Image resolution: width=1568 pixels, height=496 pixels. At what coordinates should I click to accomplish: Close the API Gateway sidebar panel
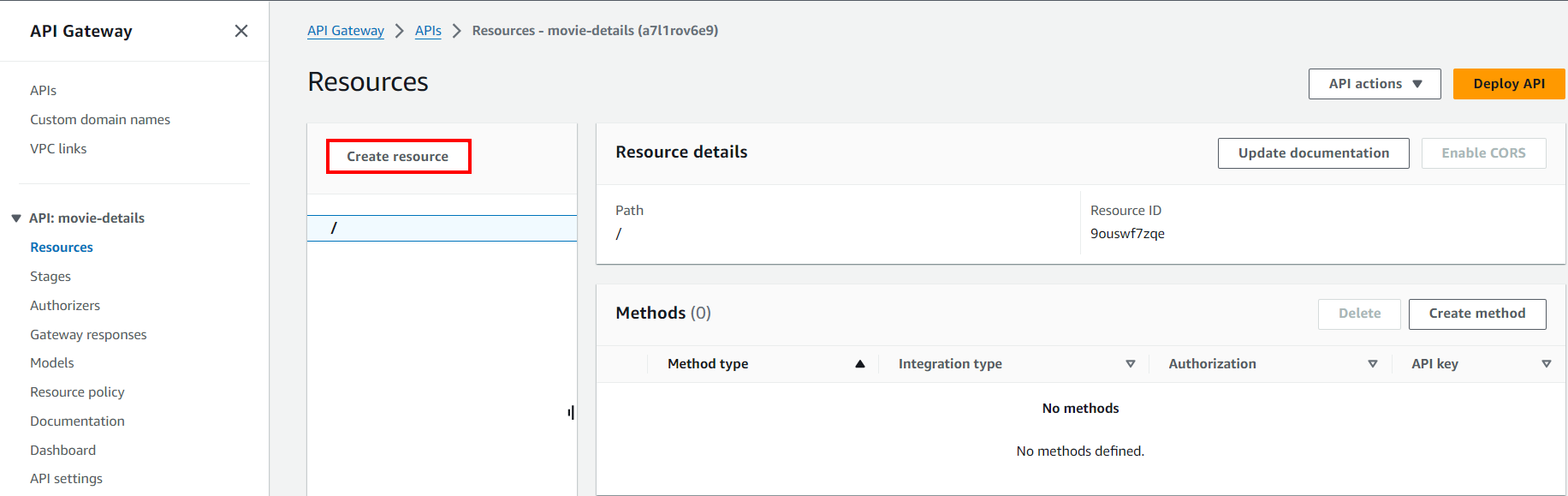tap(241, 31)
